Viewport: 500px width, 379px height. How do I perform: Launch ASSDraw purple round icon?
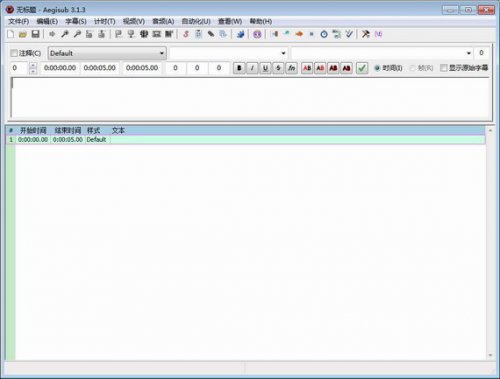[257, 34]
